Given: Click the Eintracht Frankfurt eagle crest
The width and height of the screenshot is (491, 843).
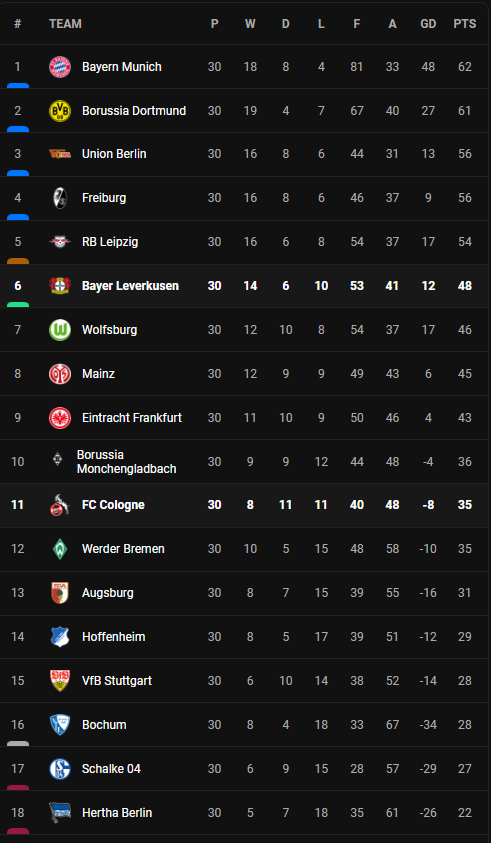Looking at the screenshot, I should coord(60,418).
